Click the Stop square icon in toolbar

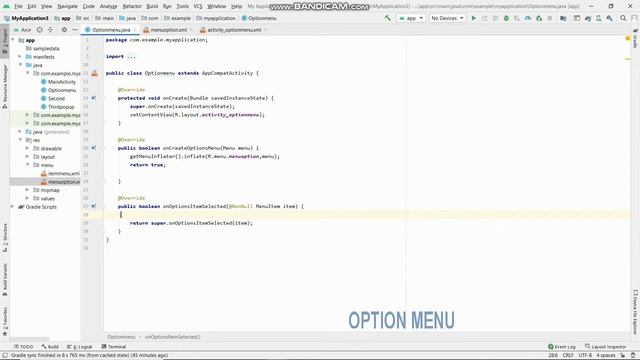(550, 18)
